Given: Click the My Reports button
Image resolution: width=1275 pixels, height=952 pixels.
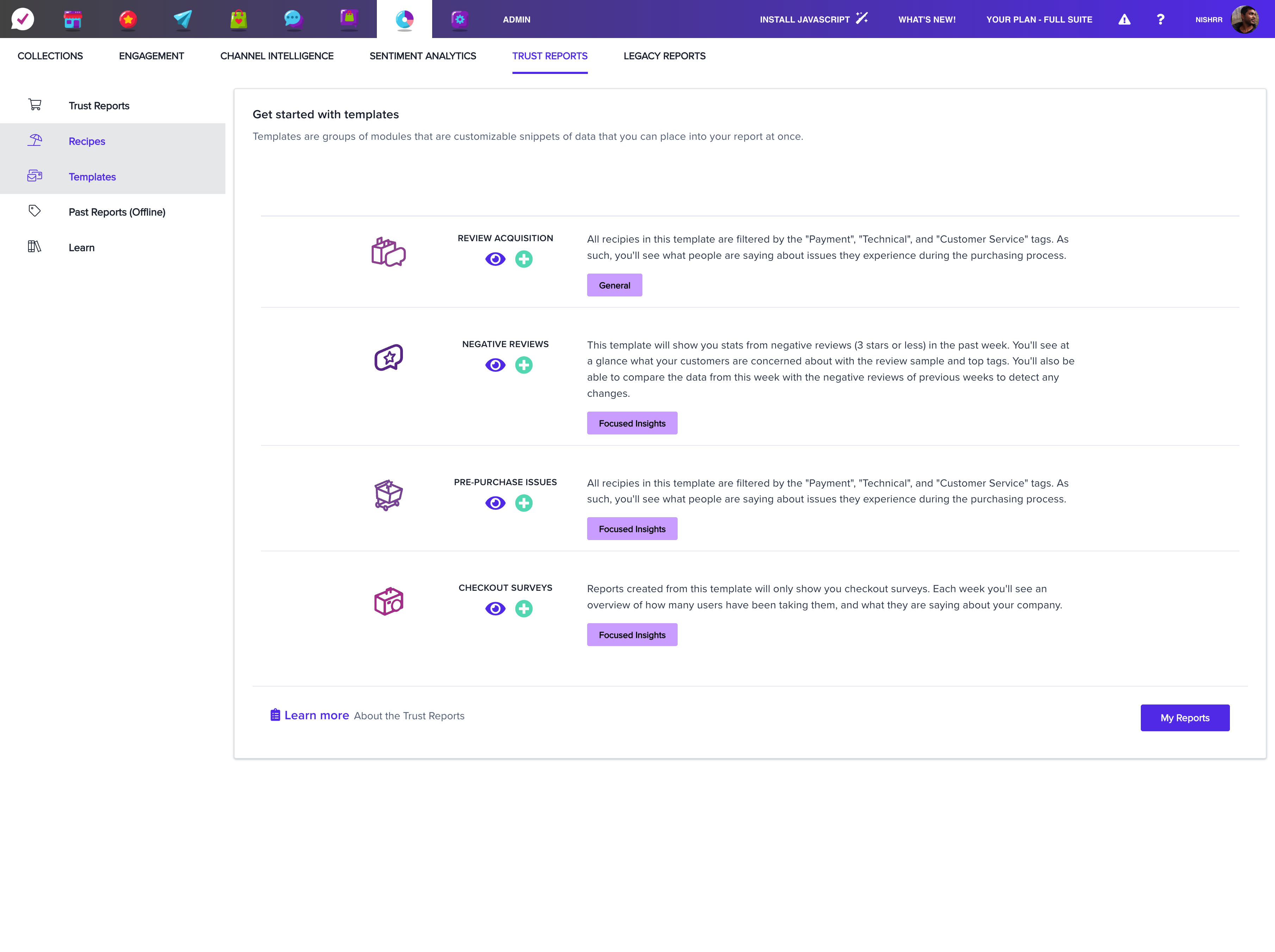Looking at the screenshot, I should pos(1184,718).
